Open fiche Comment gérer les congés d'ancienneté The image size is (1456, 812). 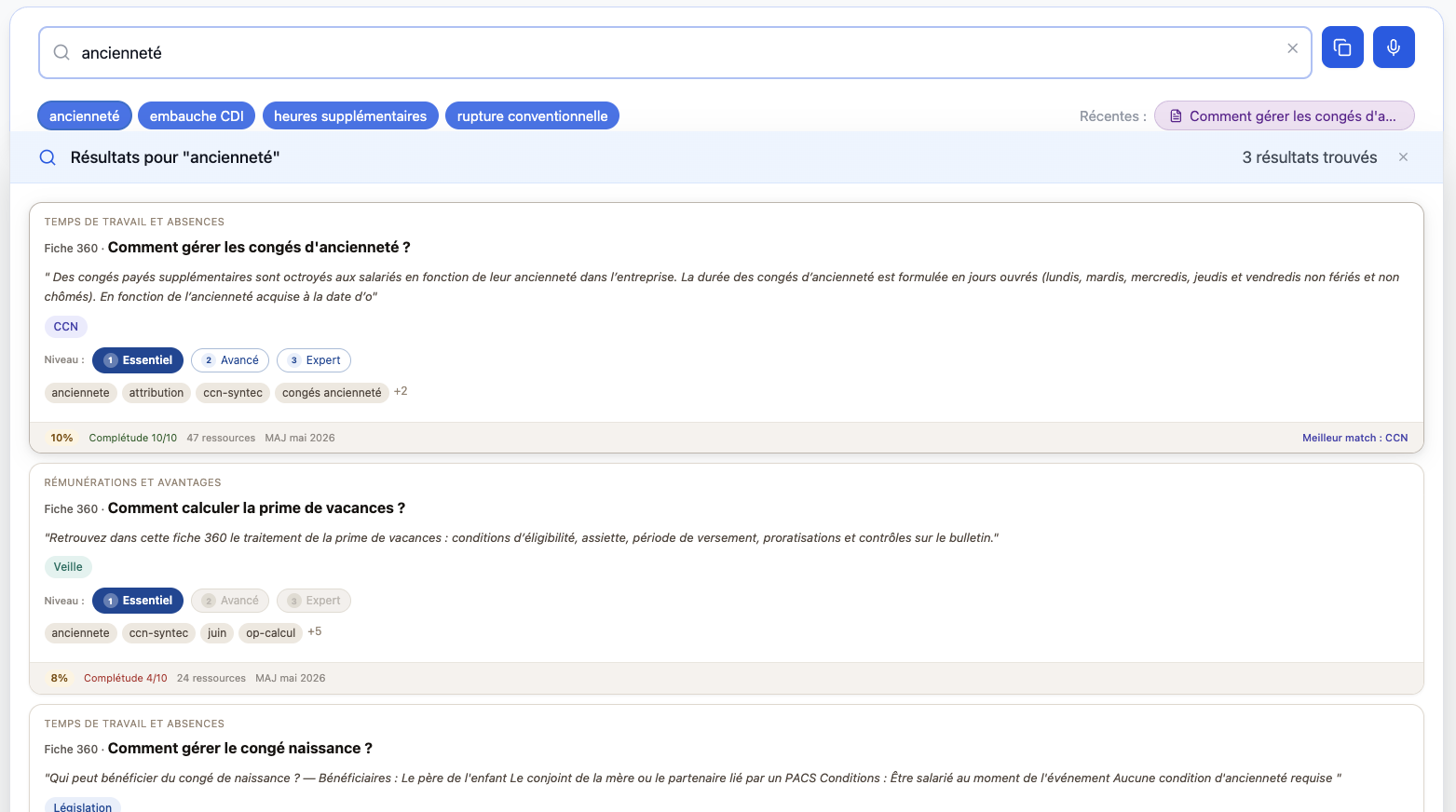coord(259,247)
